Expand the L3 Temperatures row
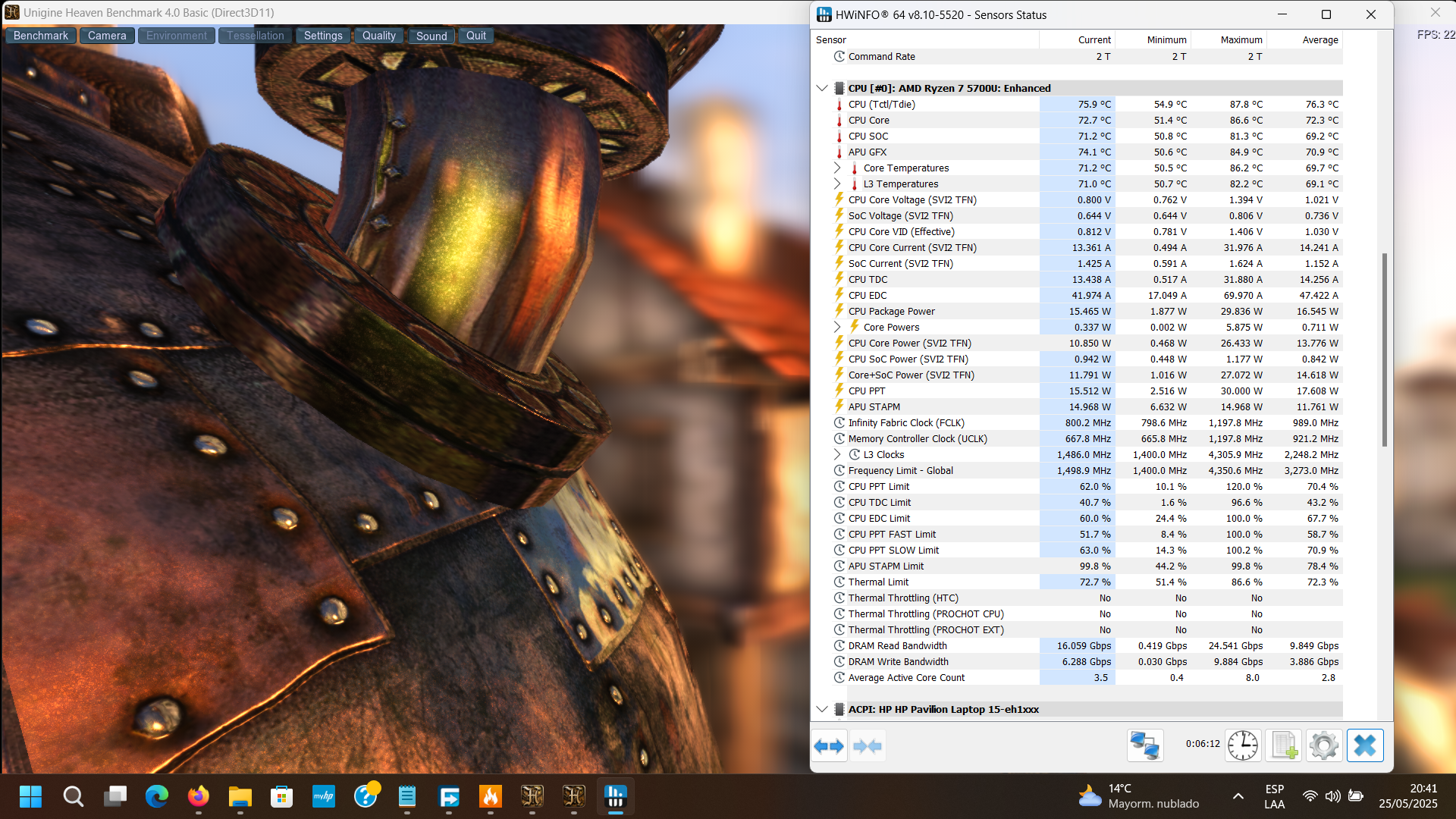This screenshot has height=819, width=1456. 837,184
